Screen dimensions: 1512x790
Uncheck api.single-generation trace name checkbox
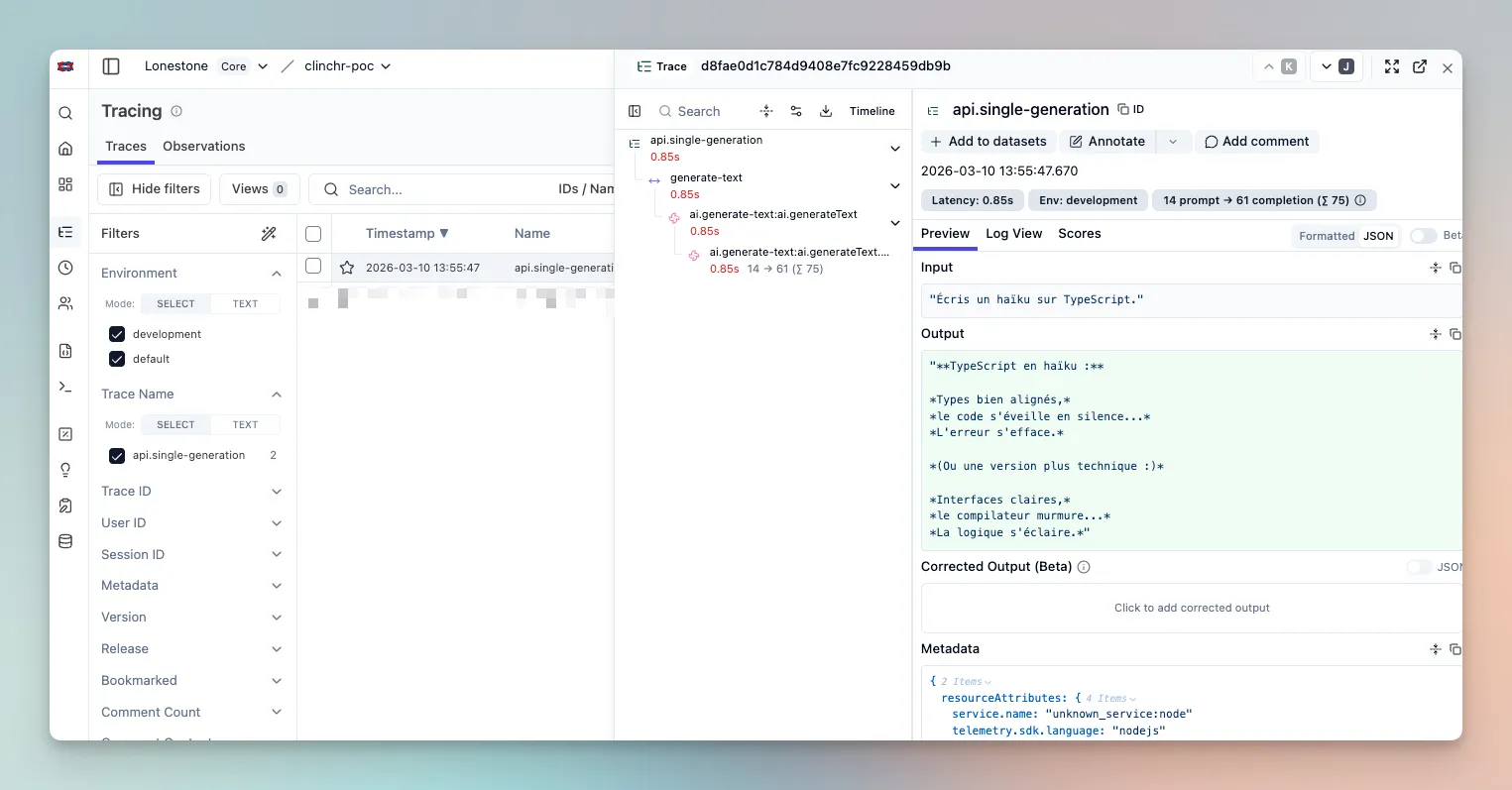tap(117, 455)
